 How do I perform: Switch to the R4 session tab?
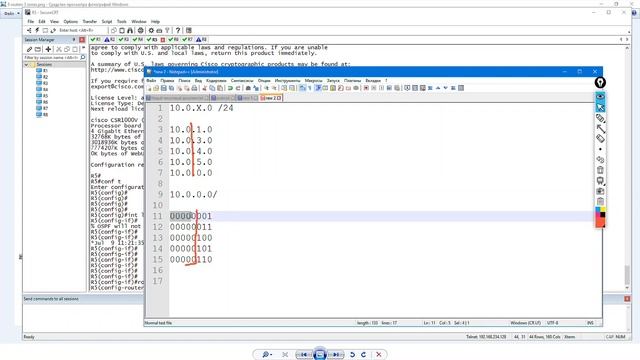point(138,40)
